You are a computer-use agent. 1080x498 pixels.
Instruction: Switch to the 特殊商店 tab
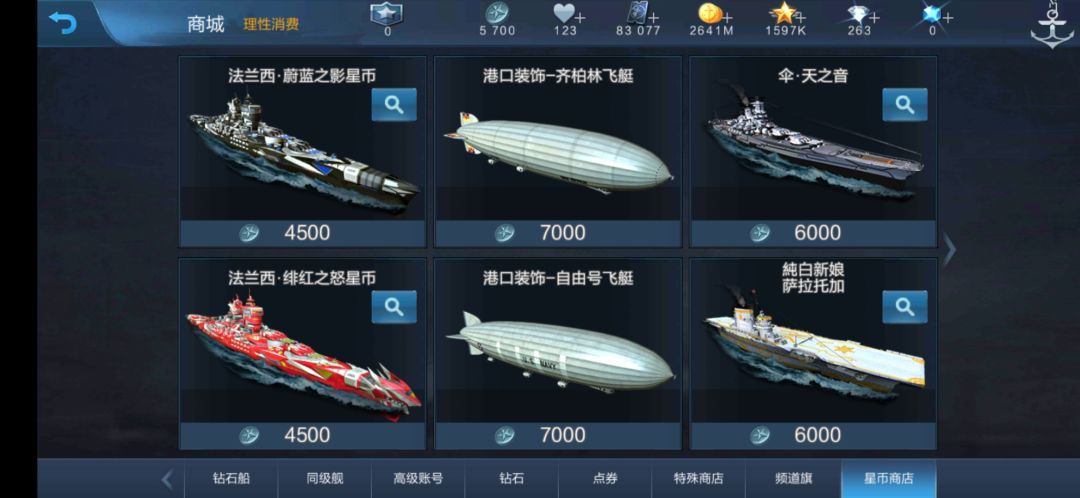point(698,479)
